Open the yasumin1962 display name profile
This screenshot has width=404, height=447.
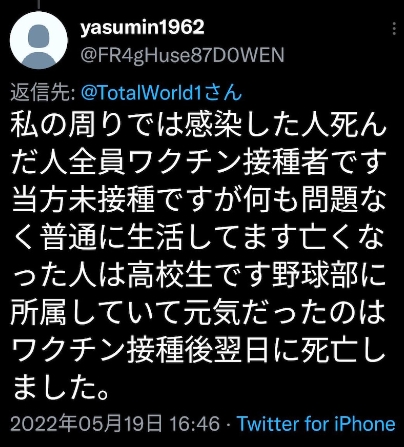click(x=142, y=27)
